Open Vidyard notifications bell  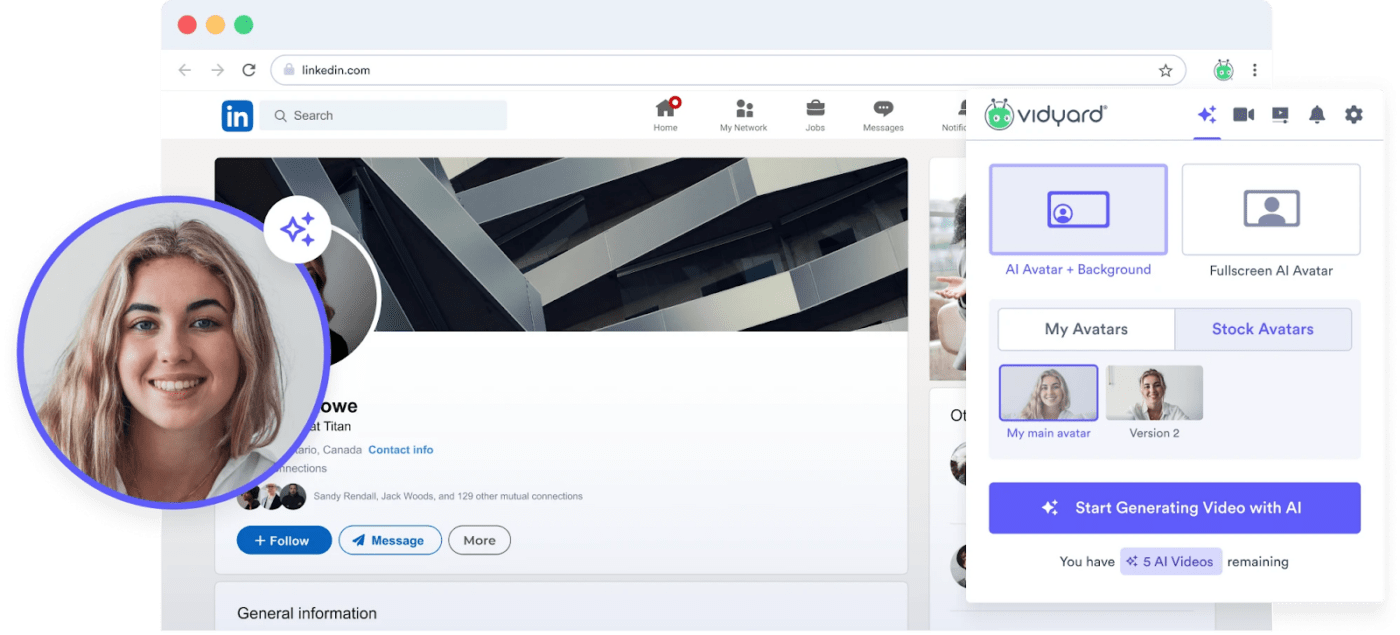(x=1317, y=115)
